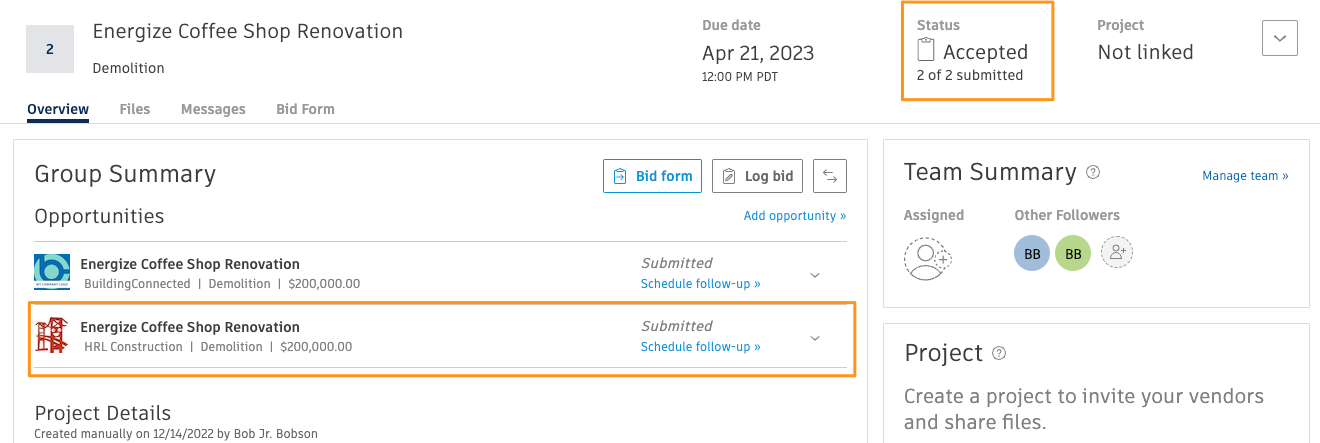Switch to the Files tab
This screenshot has width=1320, height=443.
(135, 109)
